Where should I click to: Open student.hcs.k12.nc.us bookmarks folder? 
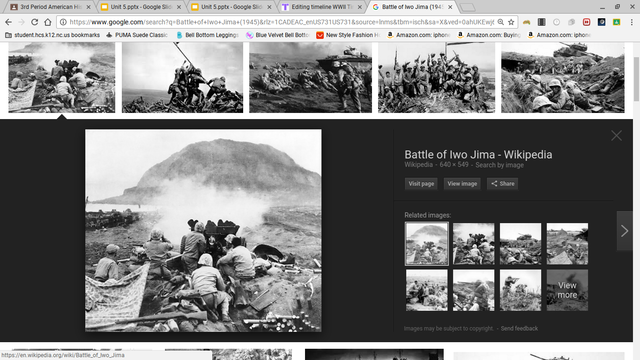point(52,35)
